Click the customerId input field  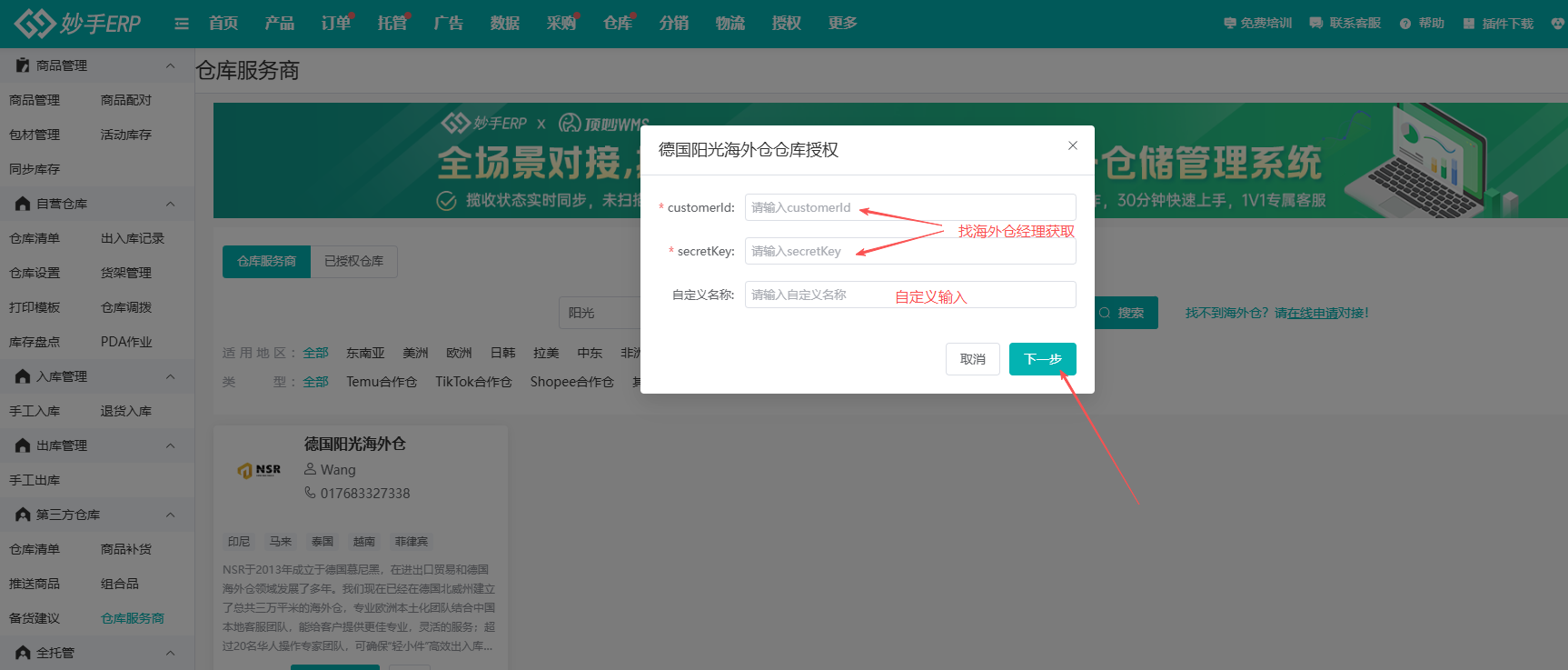point(910,207)
